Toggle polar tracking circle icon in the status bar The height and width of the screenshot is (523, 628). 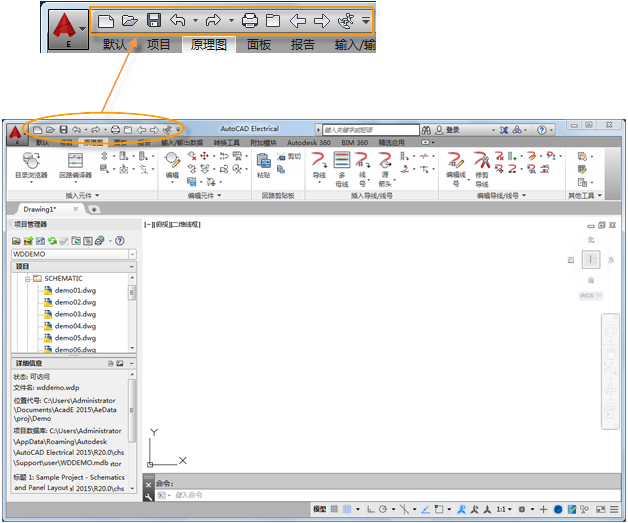(x=383, y=509)
